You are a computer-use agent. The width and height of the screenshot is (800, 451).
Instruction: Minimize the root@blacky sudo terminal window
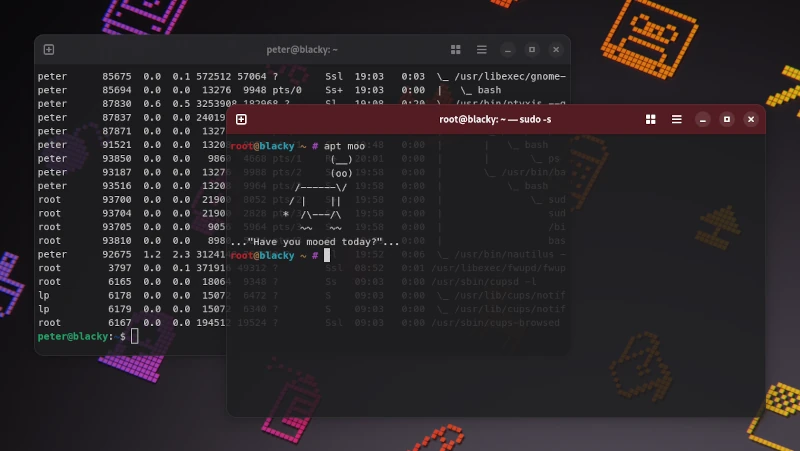[x=703, y=119]
